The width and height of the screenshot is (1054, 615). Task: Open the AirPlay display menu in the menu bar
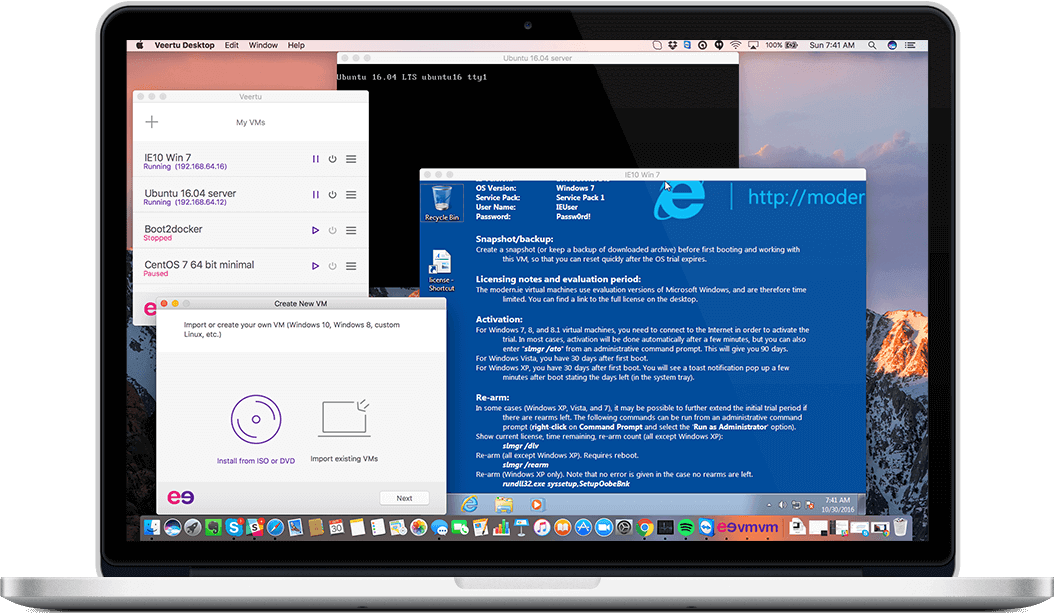pyautogui.click(x=753, y=45)
